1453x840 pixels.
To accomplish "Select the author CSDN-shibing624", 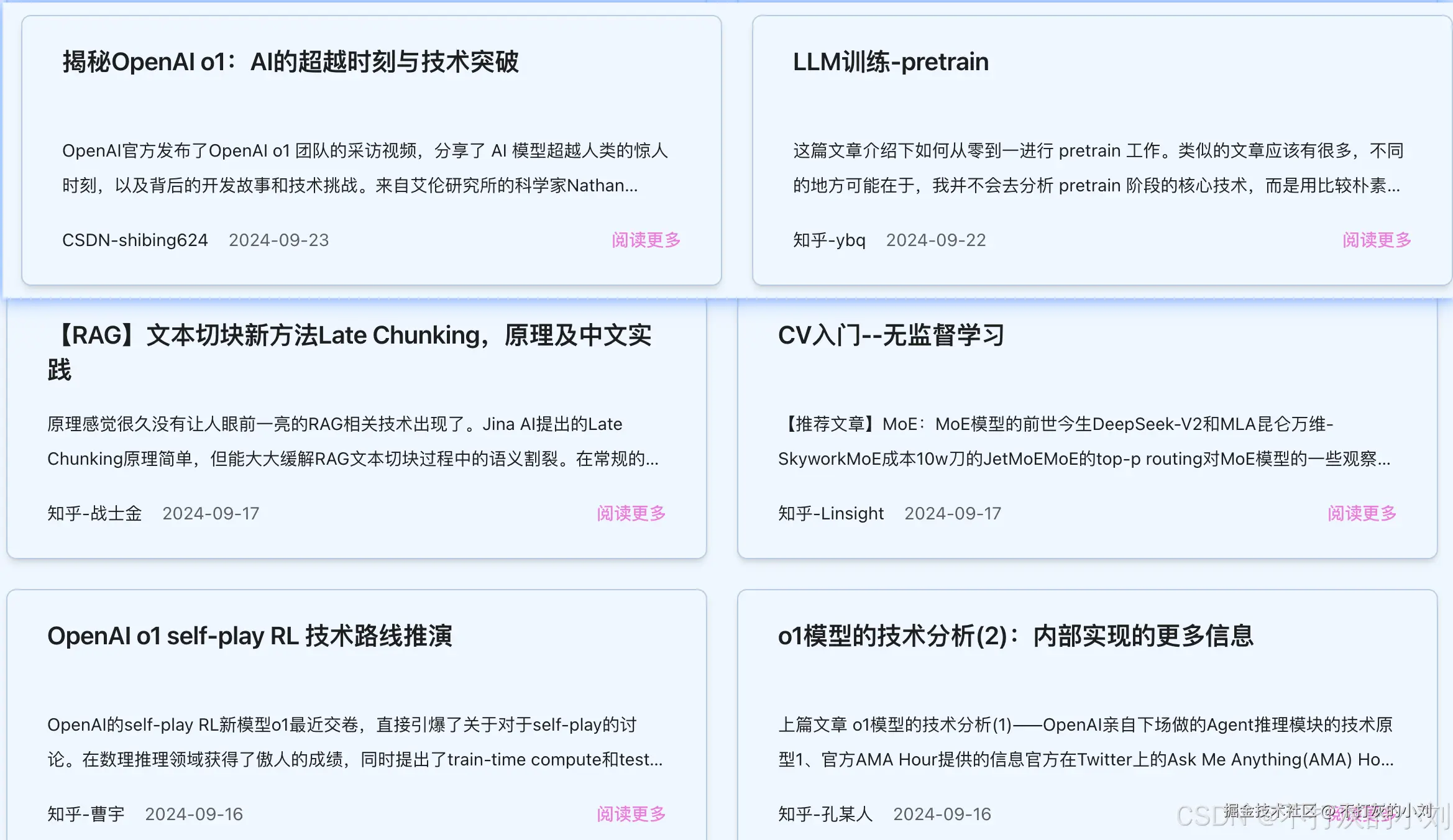I will coord(134,240).
